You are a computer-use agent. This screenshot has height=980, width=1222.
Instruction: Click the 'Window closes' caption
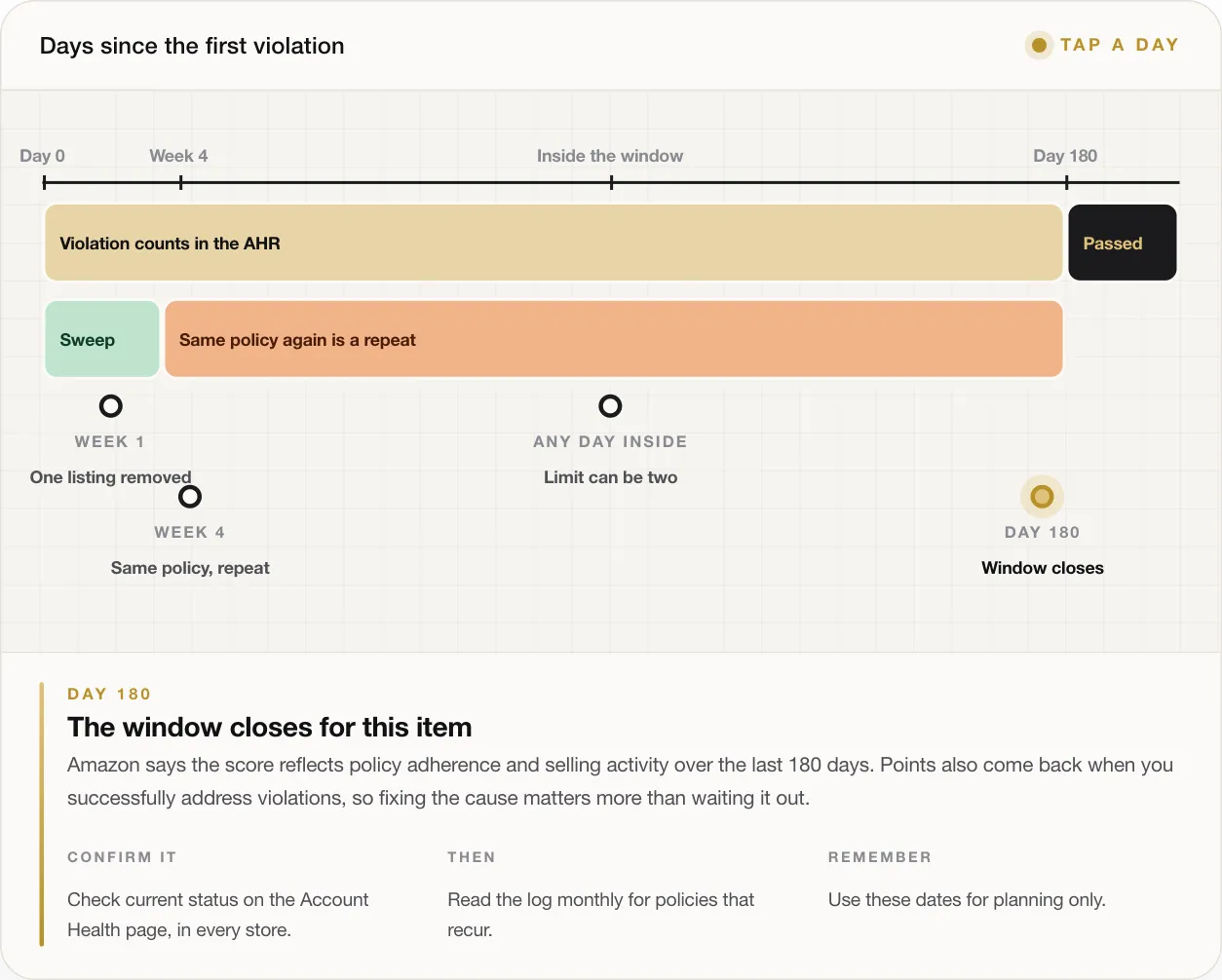1043,568
